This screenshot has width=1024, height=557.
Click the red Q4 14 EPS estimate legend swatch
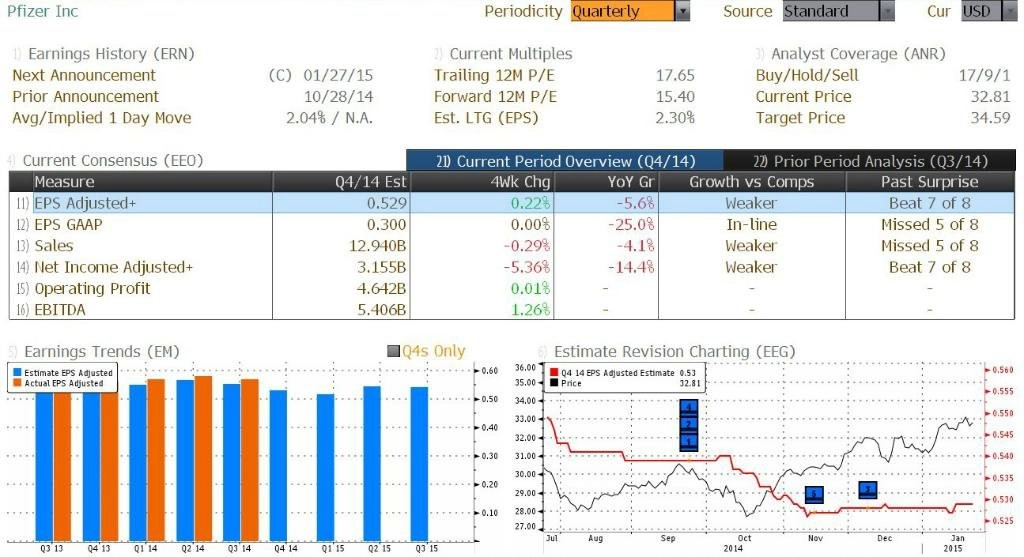click(x=554, y=372)
